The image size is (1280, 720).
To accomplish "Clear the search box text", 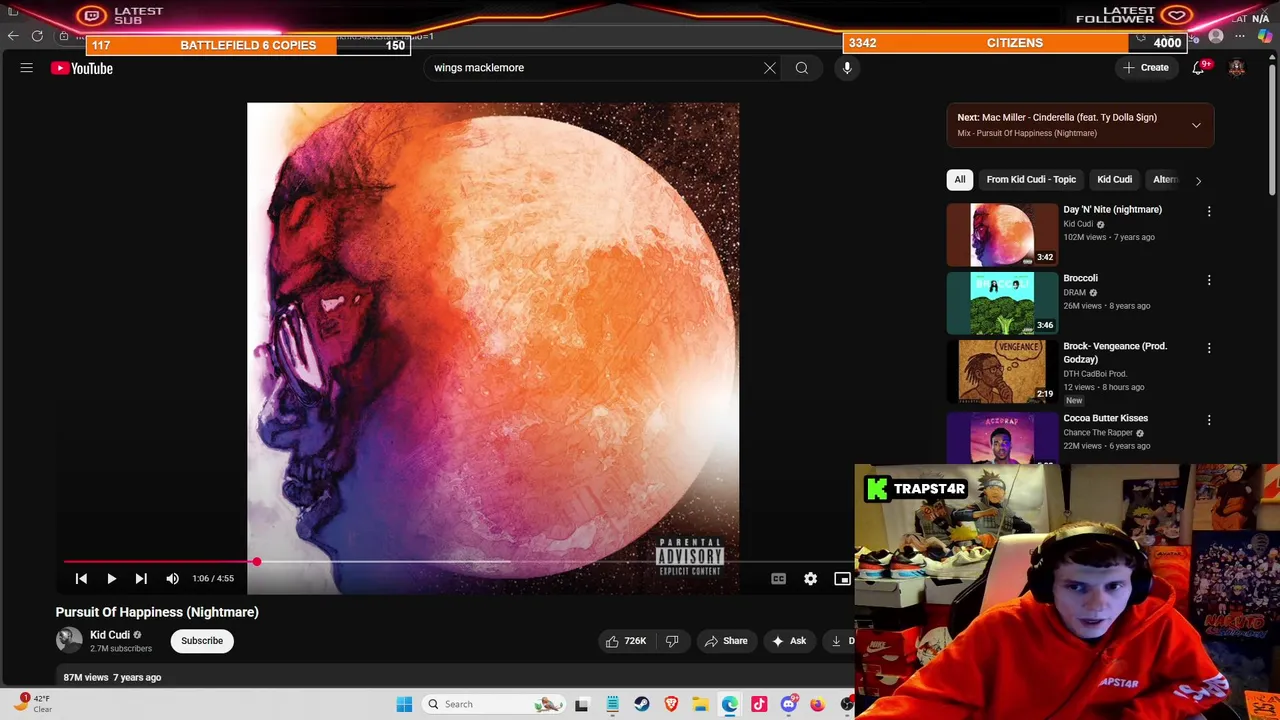I will pyautogui.click(x=770, y=68).
